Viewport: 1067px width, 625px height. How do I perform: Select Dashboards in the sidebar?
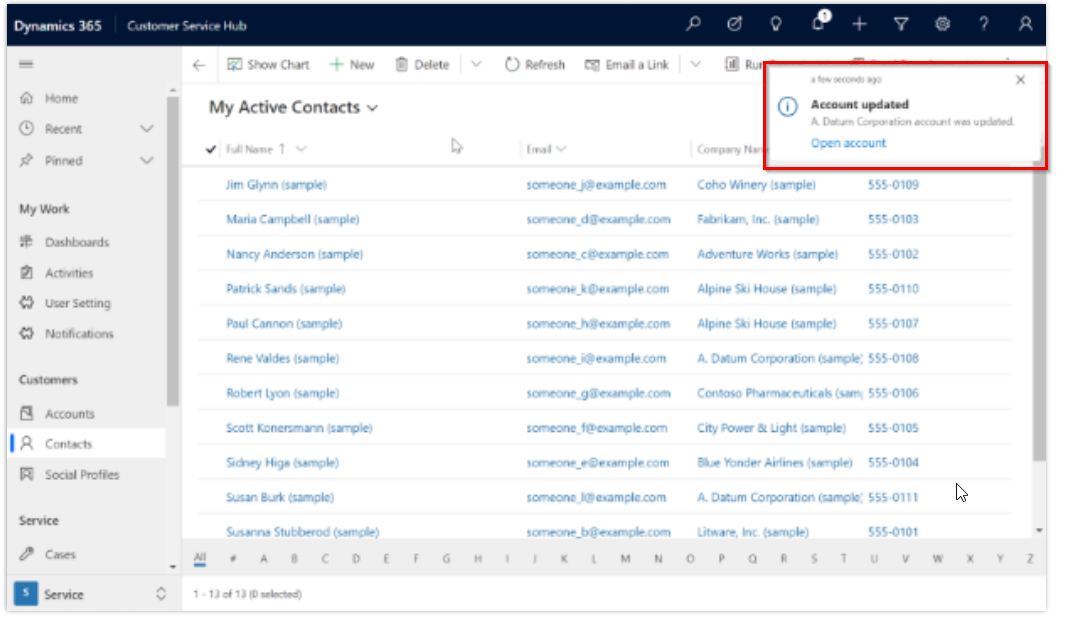coord(76,242)
